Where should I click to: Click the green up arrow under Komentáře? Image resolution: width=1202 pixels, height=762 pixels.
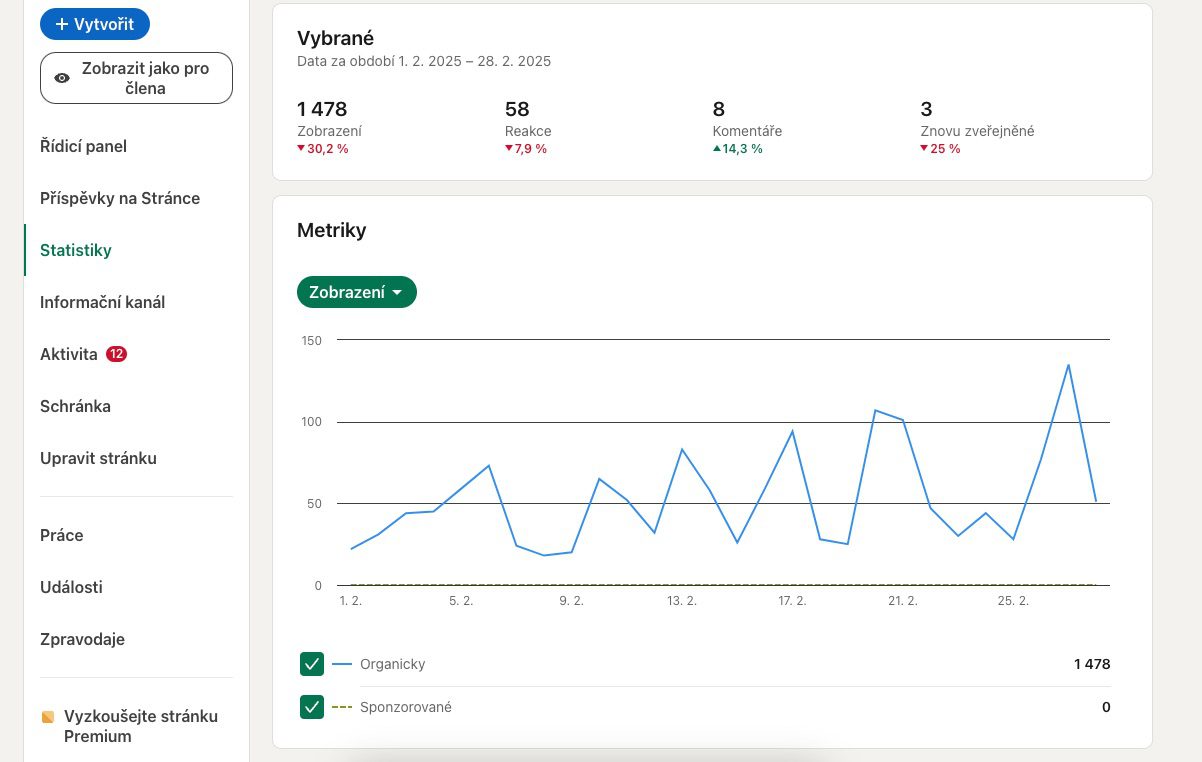716,149
